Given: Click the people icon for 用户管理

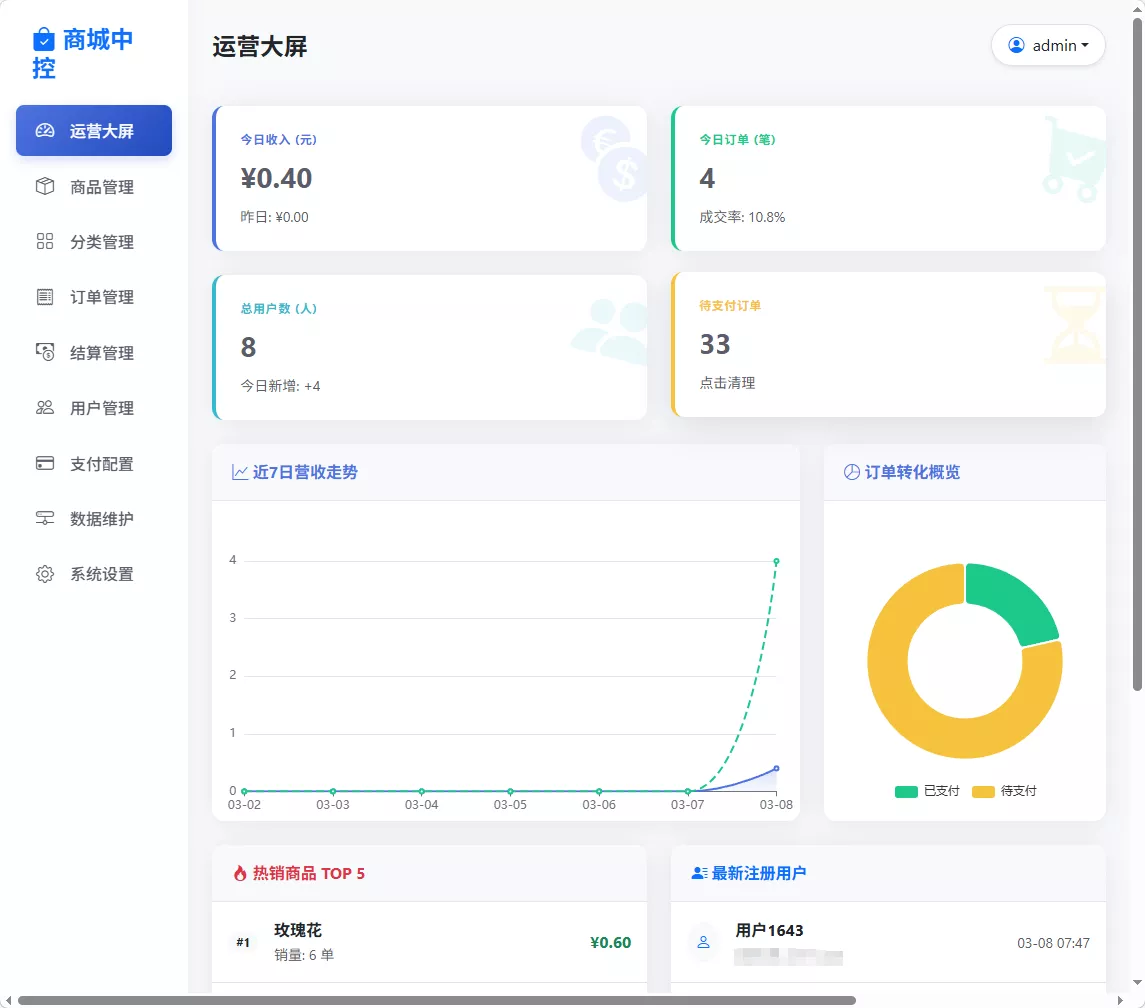Looking at the screenshot, I should click(45, 408).
